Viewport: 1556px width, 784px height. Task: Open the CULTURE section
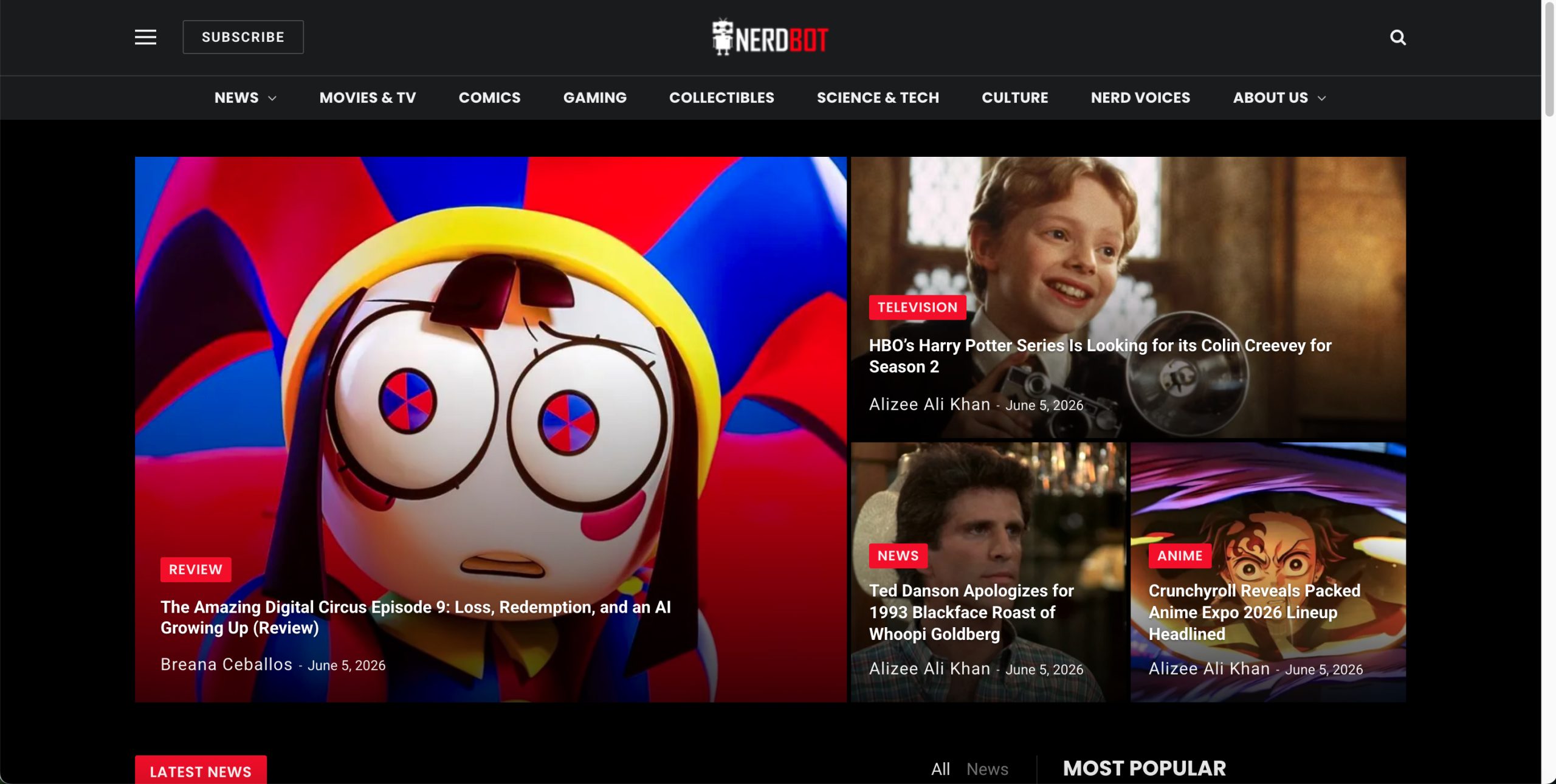pos(1014,98)
